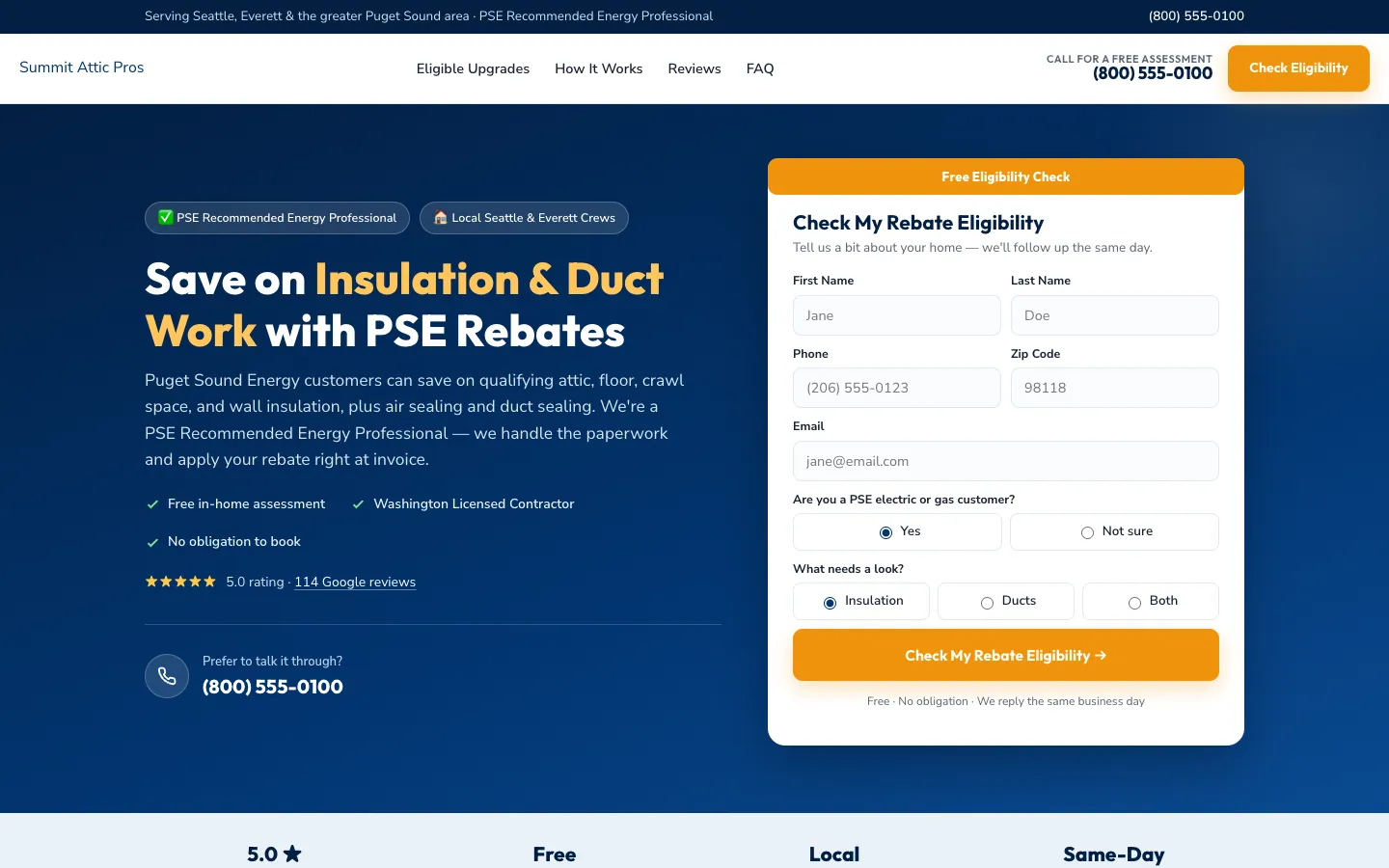This screenshot has height=868, width=1389.
Task: Click the Local Seattle & Everett Crews badge text
Action: [533, 218]
